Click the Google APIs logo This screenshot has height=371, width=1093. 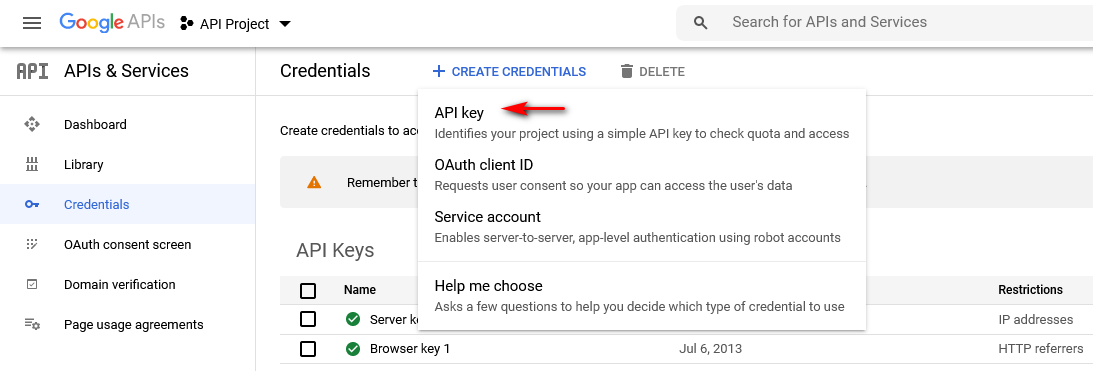112,22
